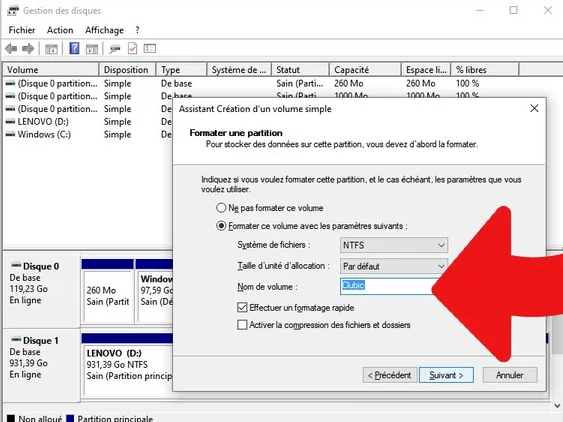
Task: Sort by the Volume column header
Action: point(51,69)
